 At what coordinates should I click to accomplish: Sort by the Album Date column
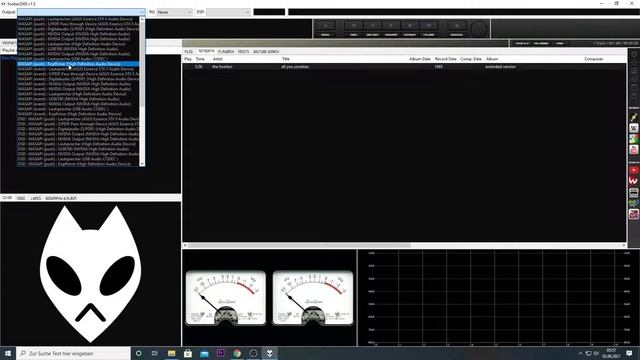[x=420, y=59]
